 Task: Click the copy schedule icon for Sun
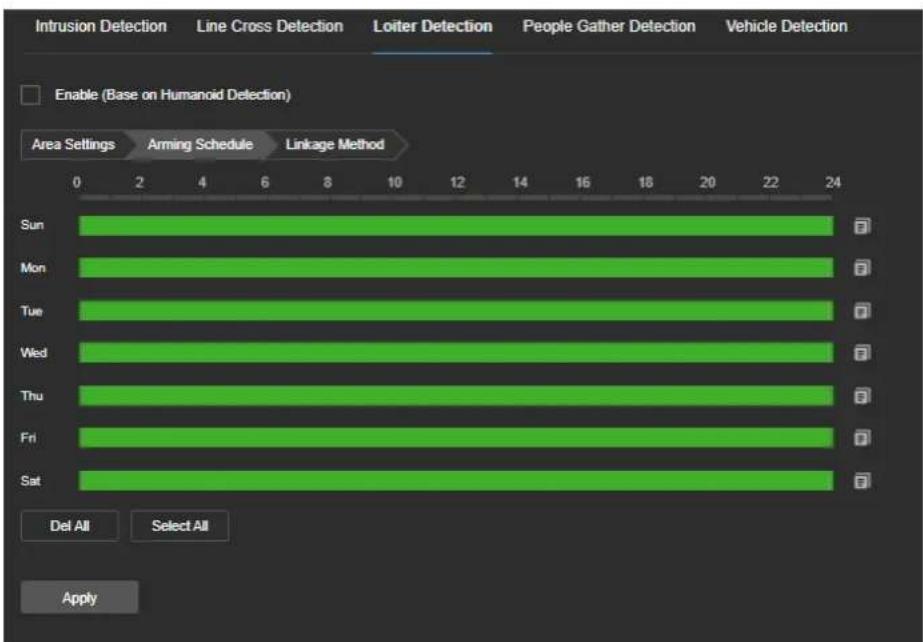862,226
